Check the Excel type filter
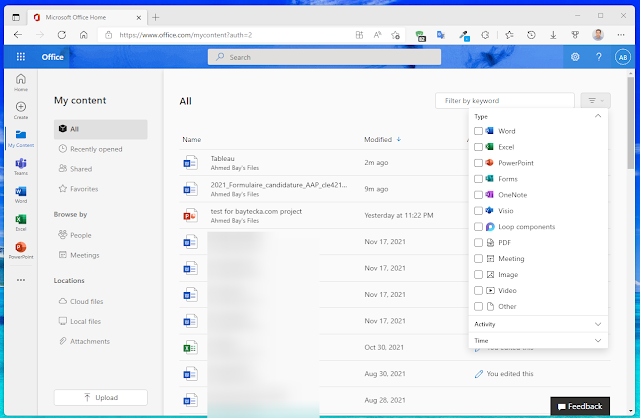 point(478,147)
